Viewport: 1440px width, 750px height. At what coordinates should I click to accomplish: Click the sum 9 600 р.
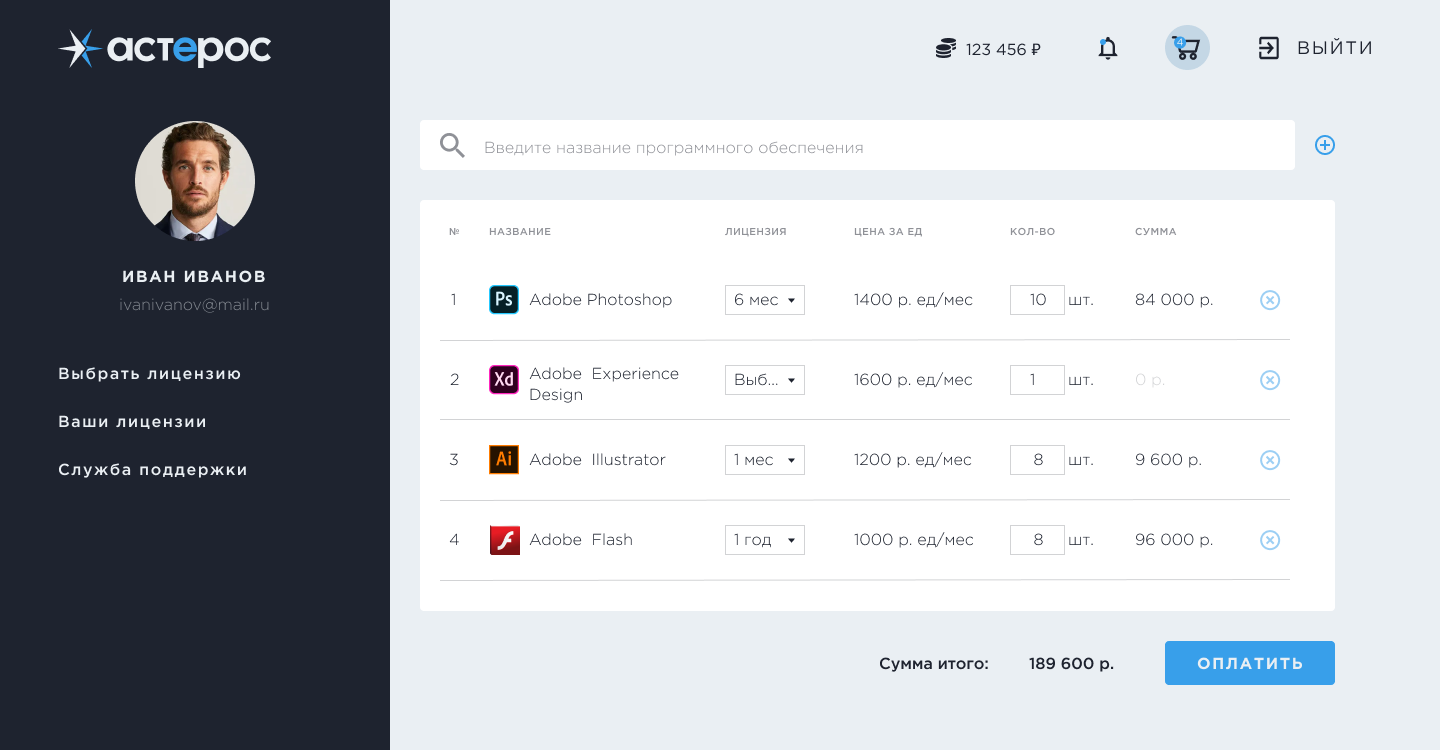click(x=1168, y=460)
